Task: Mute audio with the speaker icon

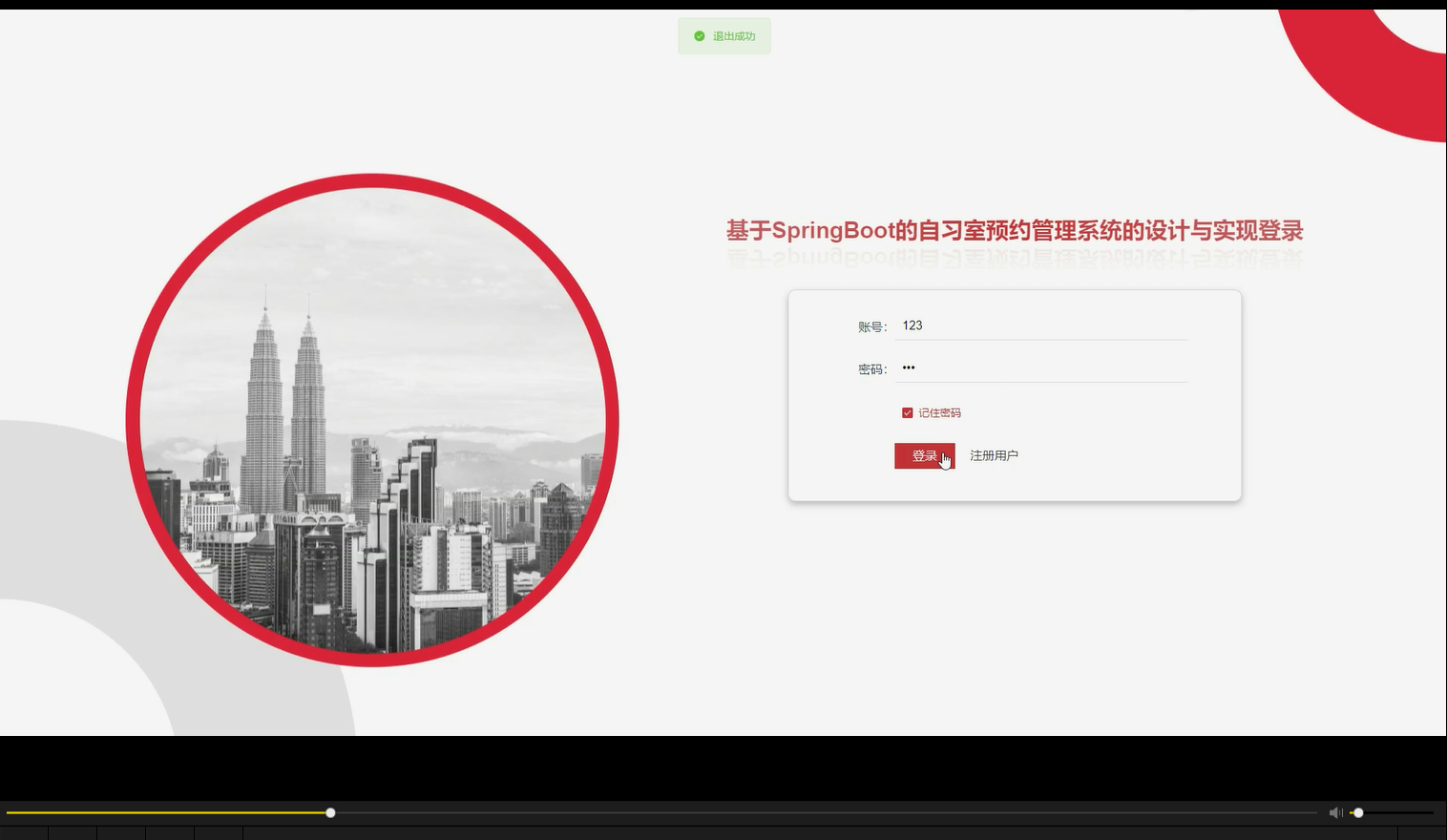Action: pos(1335,812)
